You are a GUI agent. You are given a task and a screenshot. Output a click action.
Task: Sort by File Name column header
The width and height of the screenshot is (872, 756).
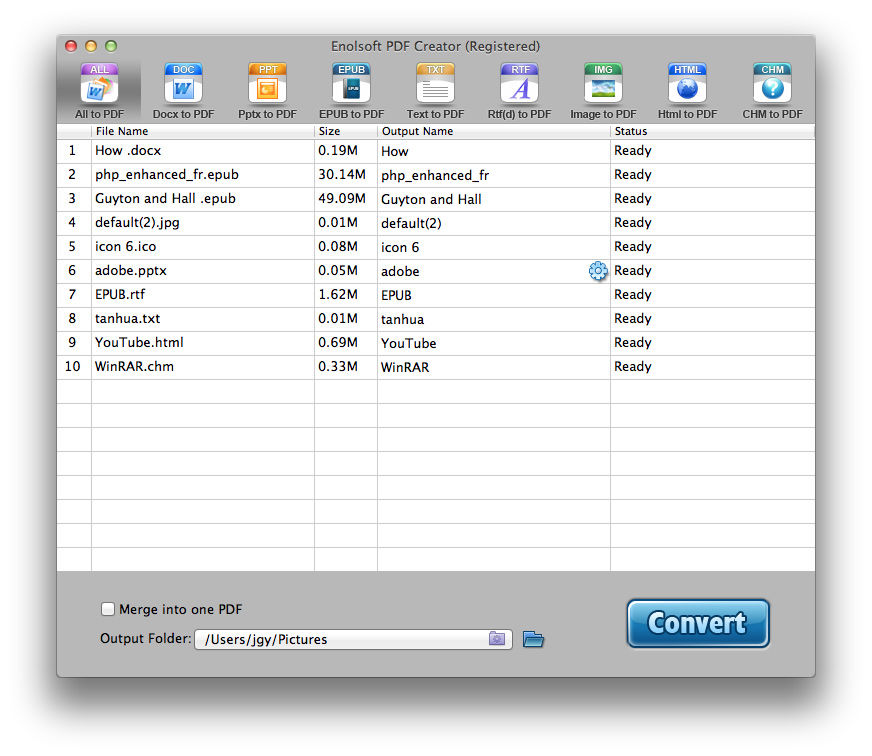tap(203, 131)
